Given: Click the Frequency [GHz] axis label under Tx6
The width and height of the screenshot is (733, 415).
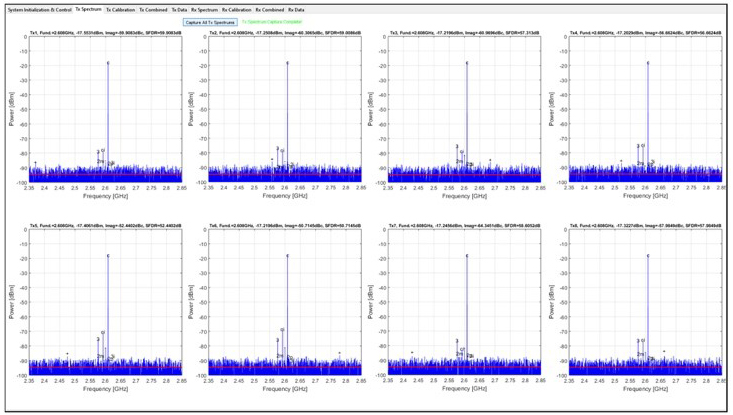Looking at the screenshot, I should (285, 389).
